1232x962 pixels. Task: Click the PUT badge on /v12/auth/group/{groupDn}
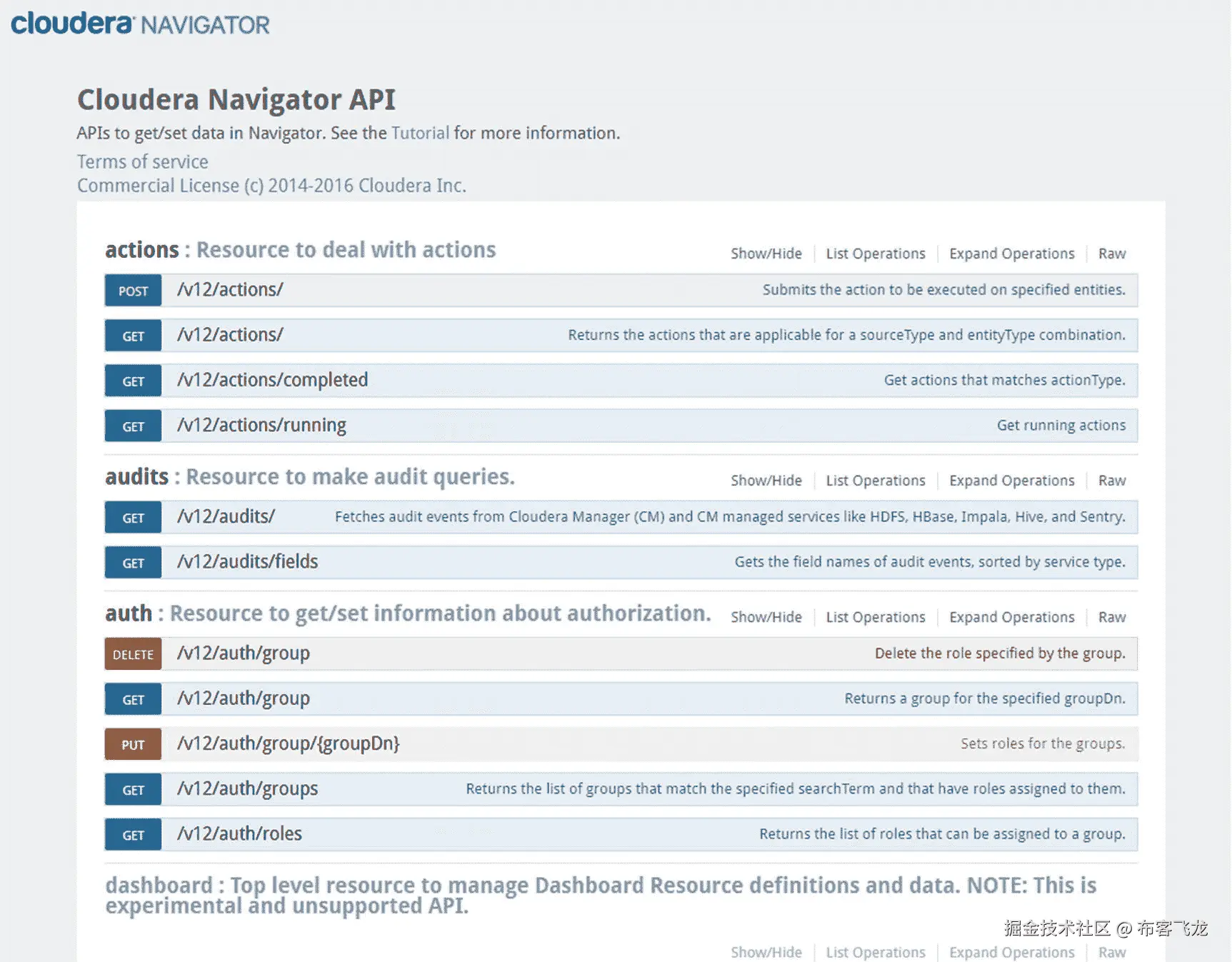[132, 744]
